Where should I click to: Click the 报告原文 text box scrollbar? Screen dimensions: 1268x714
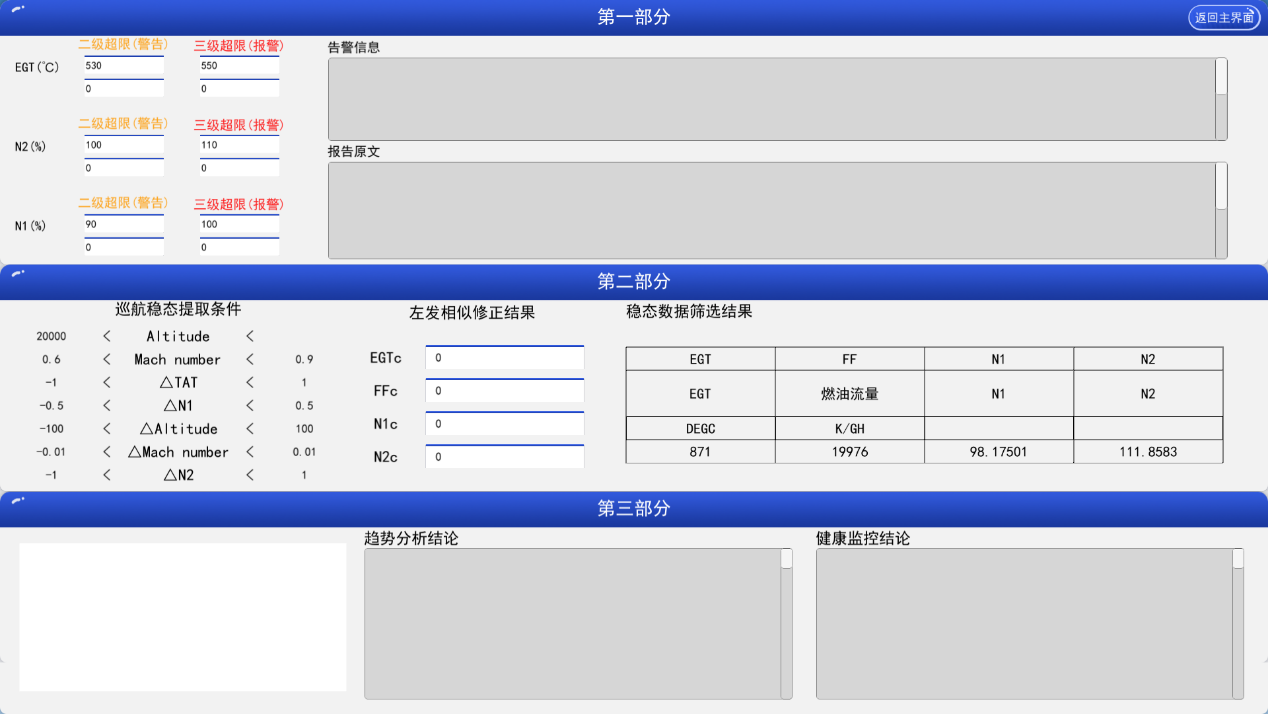pyautogui.click(x=1221, y=210)
